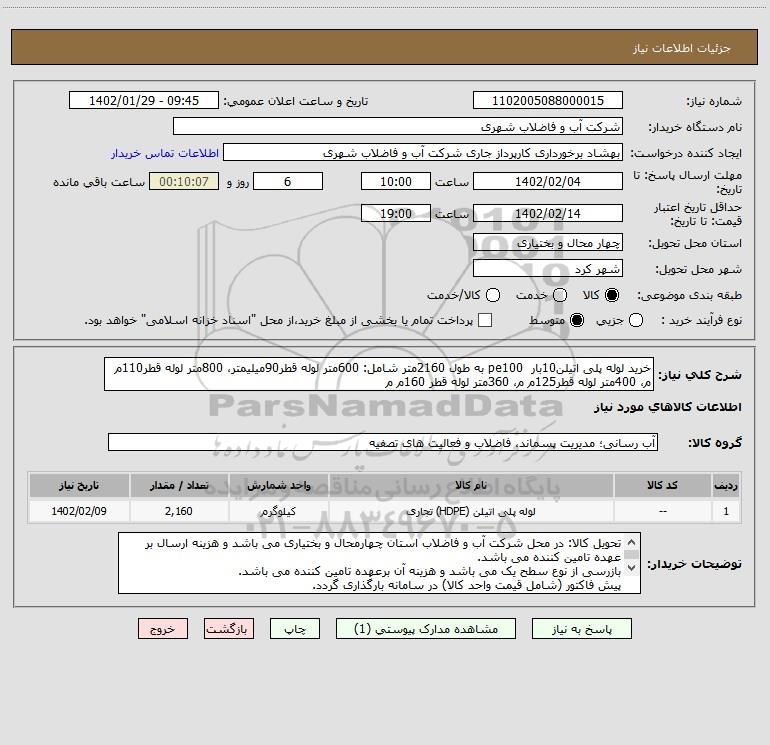
Task: Click the ایجاد کننده درخواست field
Action: (x=423, y=152)
